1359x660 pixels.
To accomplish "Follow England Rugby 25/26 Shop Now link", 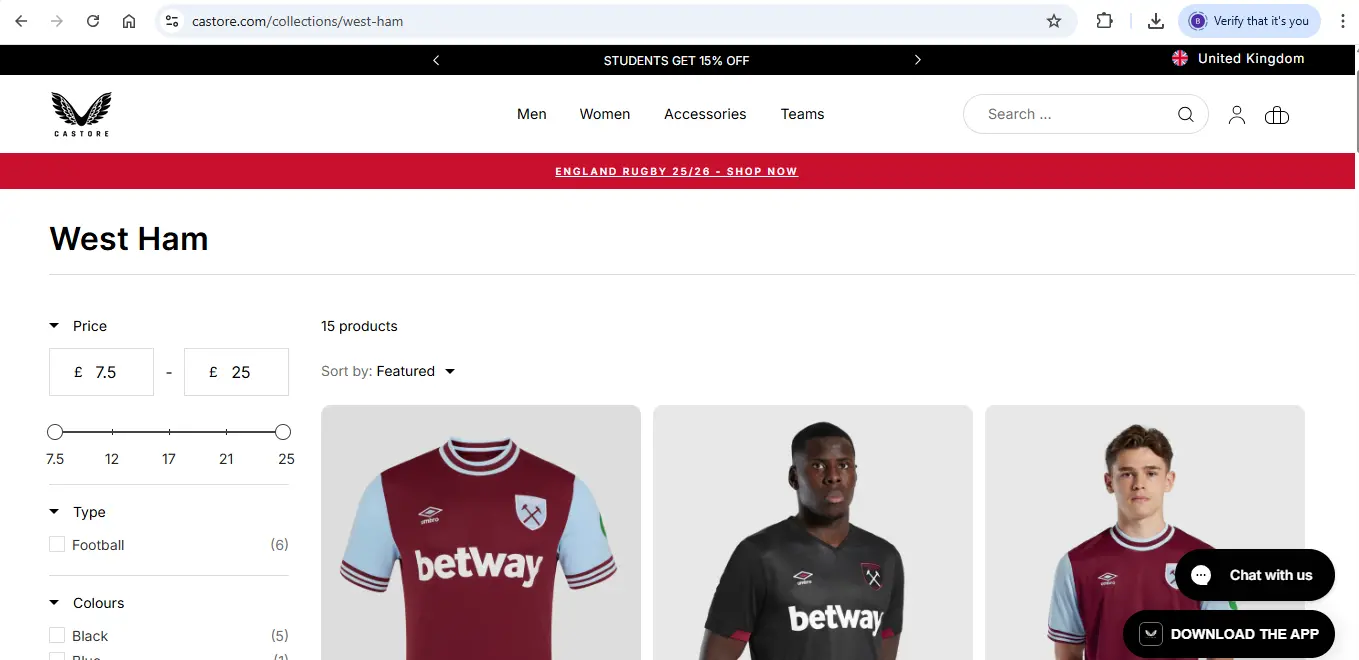I will [676, 171].
